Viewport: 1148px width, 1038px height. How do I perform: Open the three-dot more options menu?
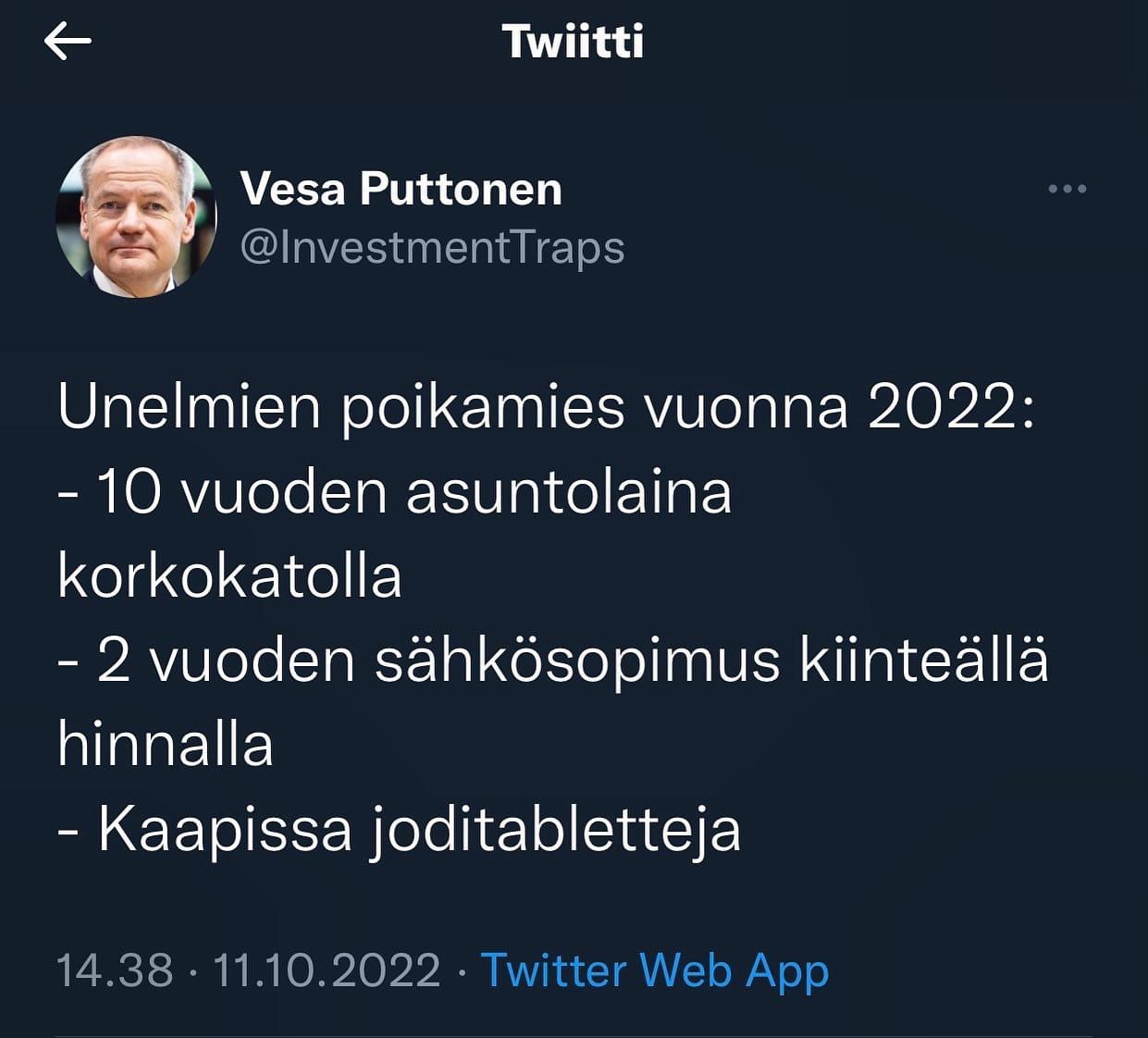pyautogui.click(x=1067, y=190)
